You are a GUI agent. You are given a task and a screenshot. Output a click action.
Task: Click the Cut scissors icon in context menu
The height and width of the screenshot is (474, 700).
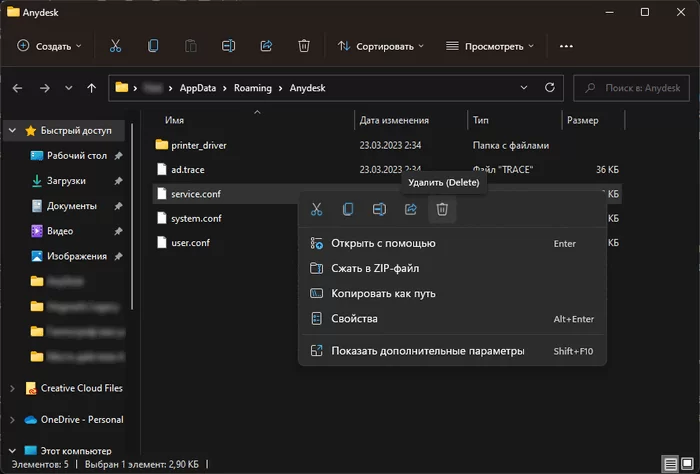pyautogui.click(x=316, y=209)
